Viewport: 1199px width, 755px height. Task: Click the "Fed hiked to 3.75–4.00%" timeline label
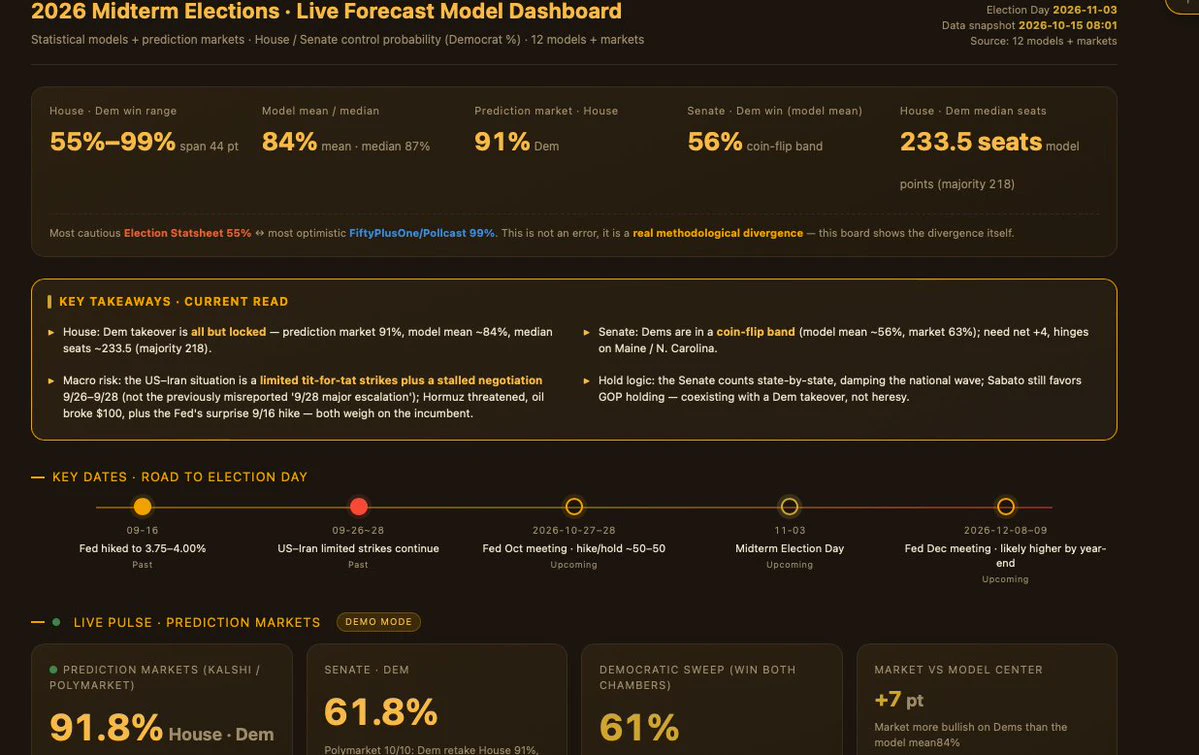(x=142, y=548)
